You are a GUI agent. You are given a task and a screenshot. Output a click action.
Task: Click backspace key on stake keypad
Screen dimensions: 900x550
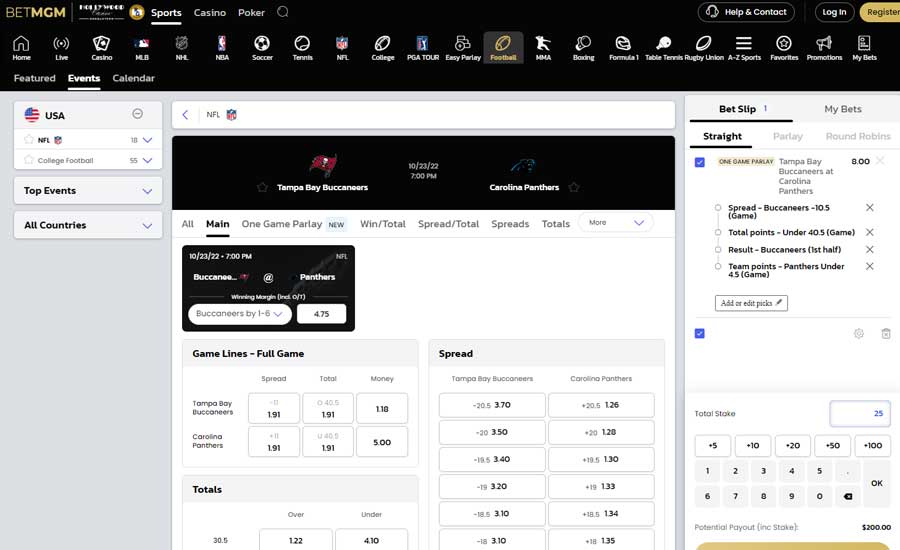pos(847,497)
